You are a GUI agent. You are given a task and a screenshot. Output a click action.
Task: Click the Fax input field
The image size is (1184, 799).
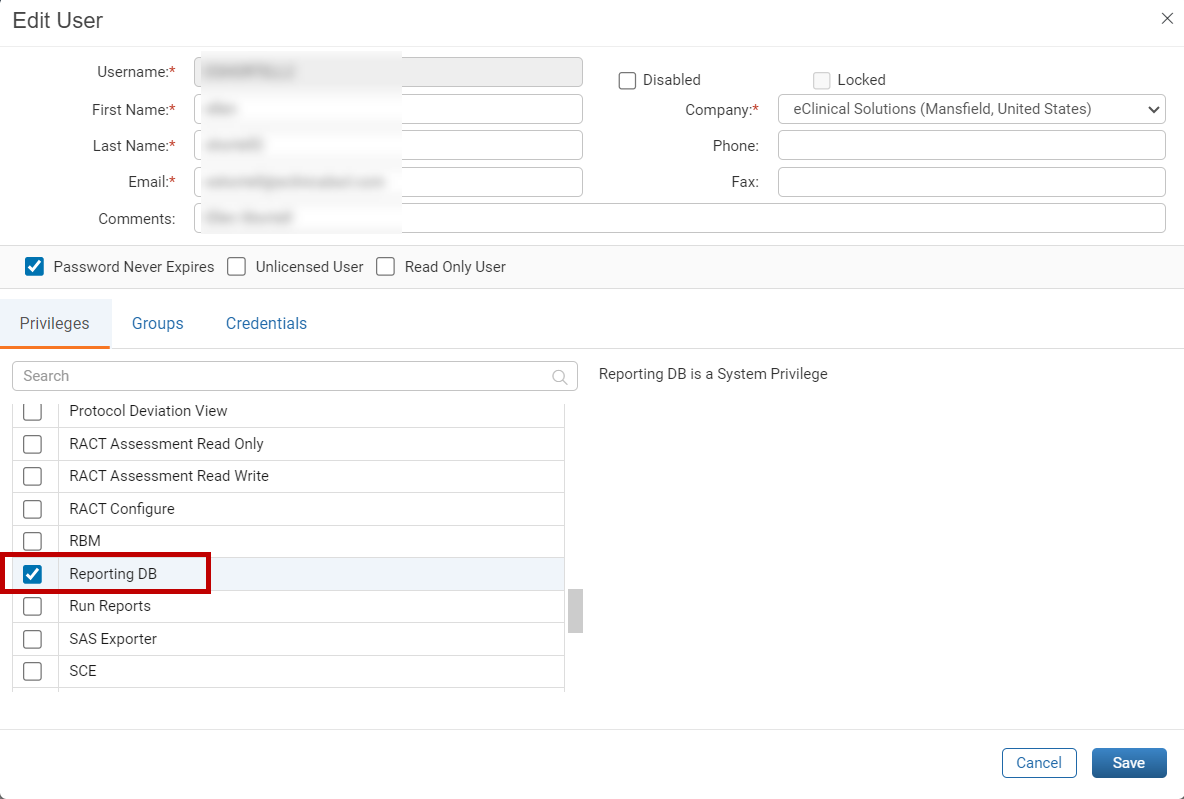[x=972, y=182]
